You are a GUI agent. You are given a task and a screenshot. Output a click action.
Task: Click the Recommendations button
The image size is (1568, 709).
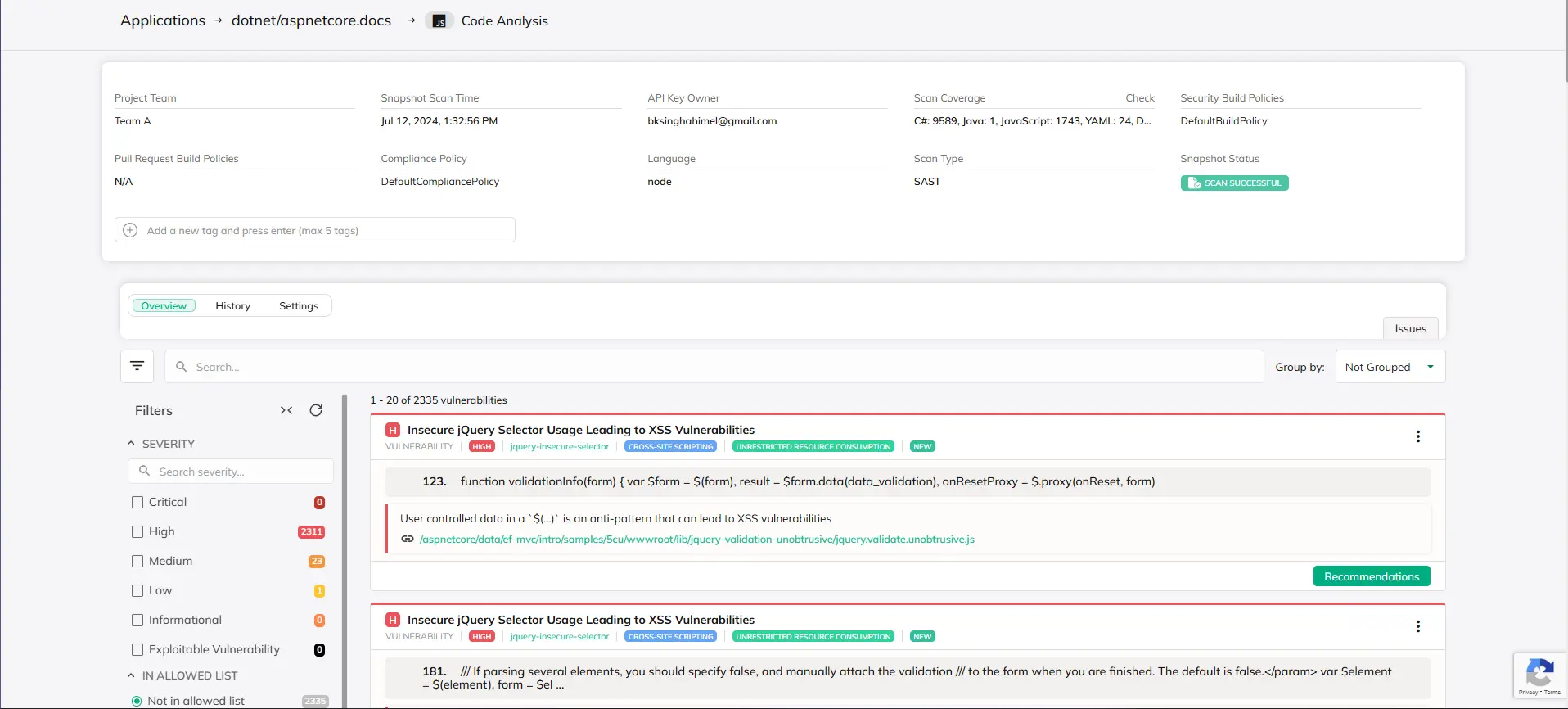(1371, 576)
